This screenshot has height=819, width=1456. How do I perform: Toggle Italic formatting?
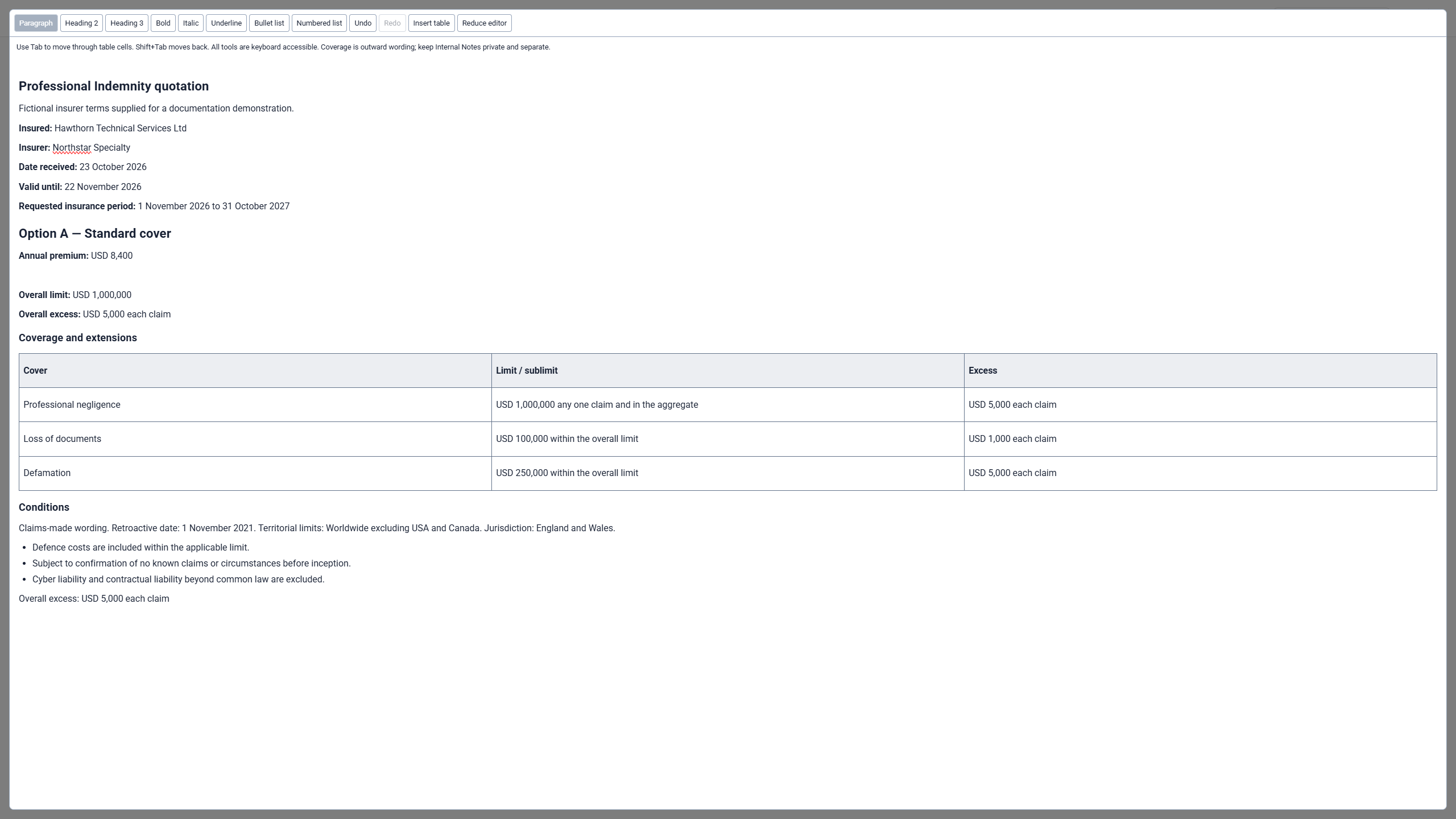[191, 23]
